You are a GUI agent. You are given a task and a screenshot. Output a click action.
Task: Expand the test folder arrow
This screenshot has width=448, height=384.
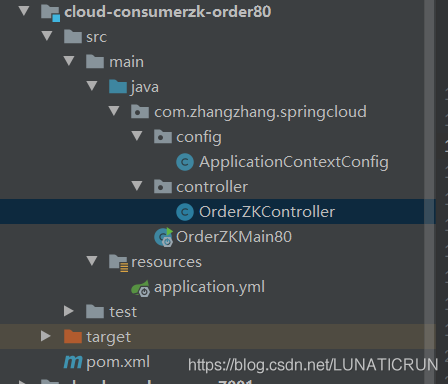[69, 311]
